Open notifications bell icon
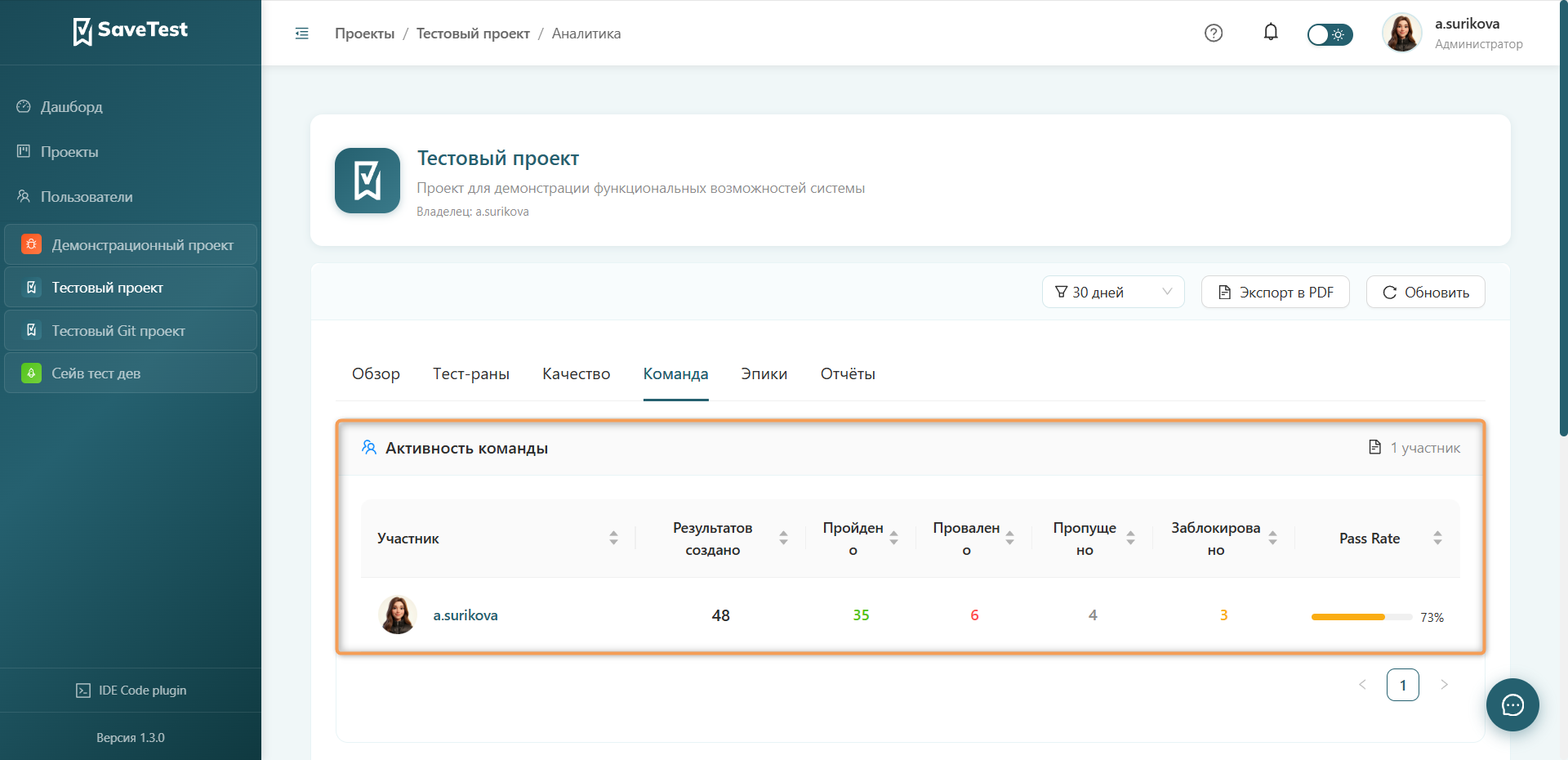Image resolution: width=1568 pixels, height=760 pixels. pos(1271,32)
